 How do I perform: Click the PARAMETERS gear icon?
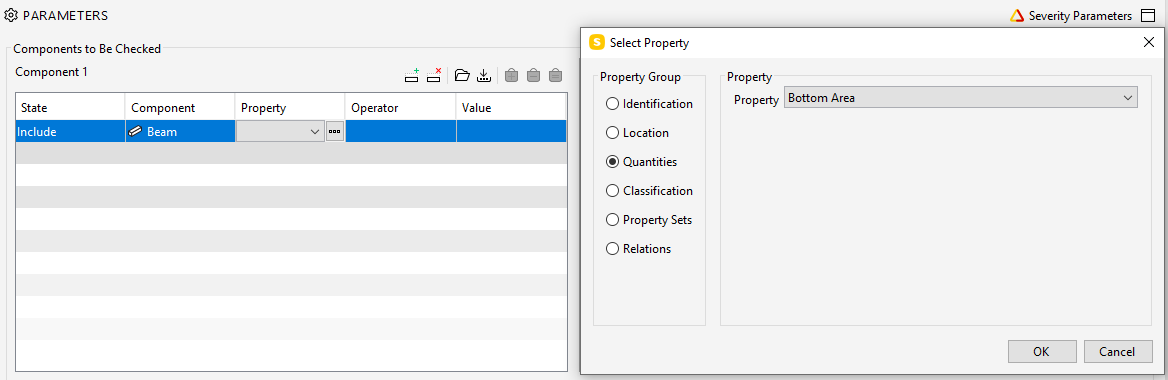click(11, 15)
